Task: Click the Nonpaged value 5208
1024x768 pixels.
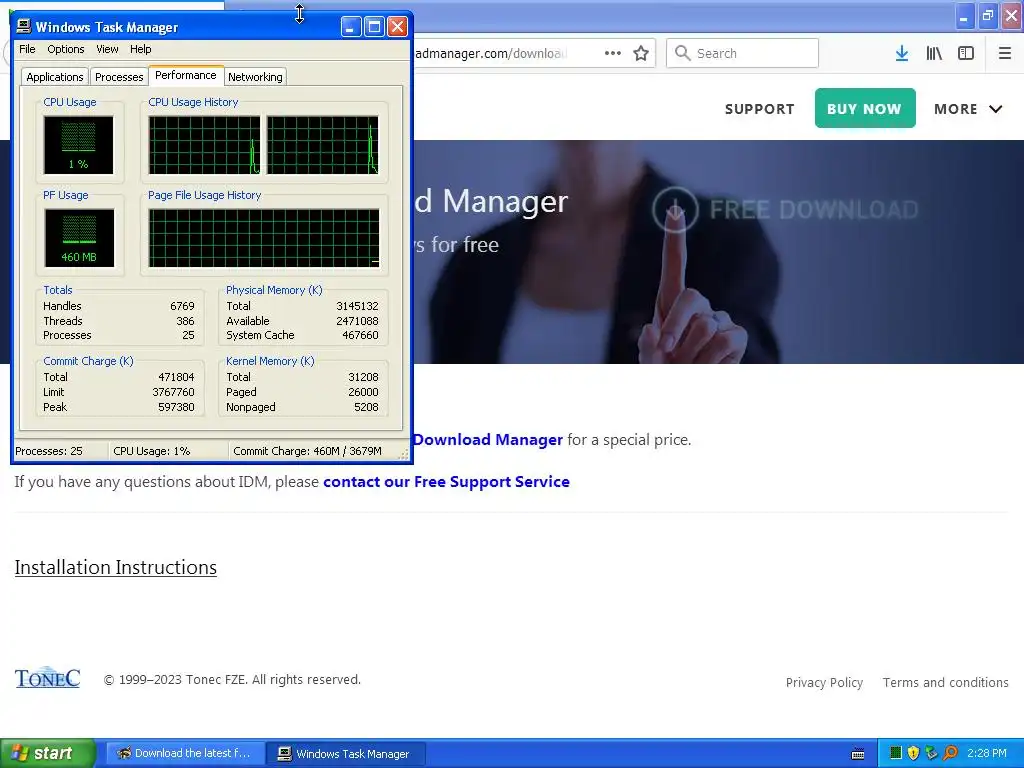Action: click(x=366, y=408)
